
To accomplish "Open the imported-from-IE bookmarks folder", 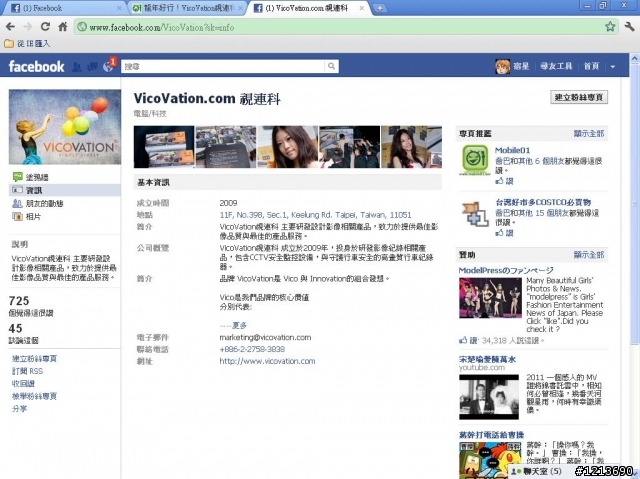I will click(27, 43).
